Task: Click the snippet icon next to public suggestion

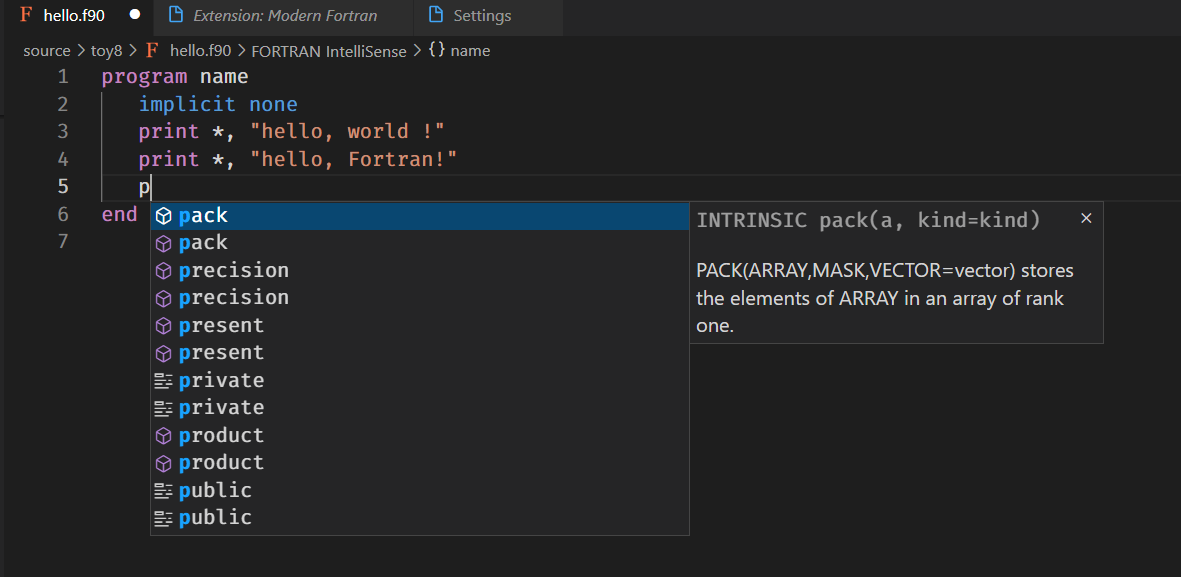Action: tap(163, 490)
